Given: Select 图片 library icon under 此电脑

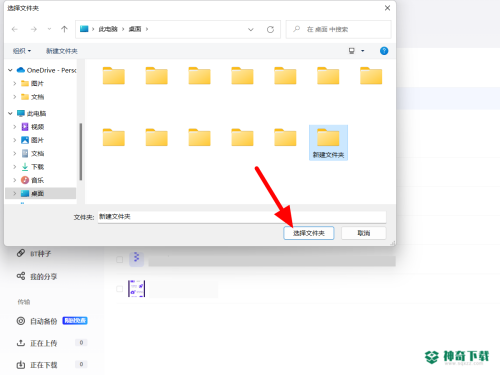Looking at the screenshot, I should pyautogui.click(x=25, y=140).
